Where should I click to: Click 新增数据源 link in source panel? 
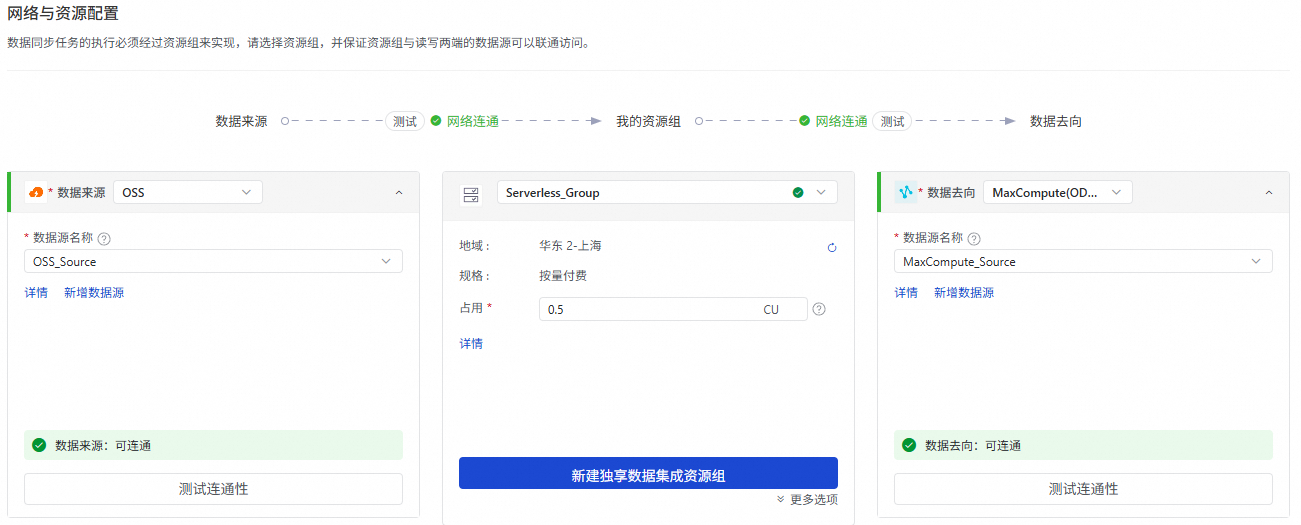pos(94,293)
